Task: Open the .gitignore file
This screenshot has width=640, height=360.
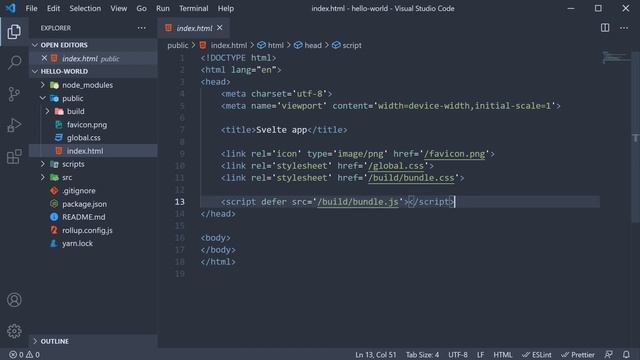Action: 93,191
